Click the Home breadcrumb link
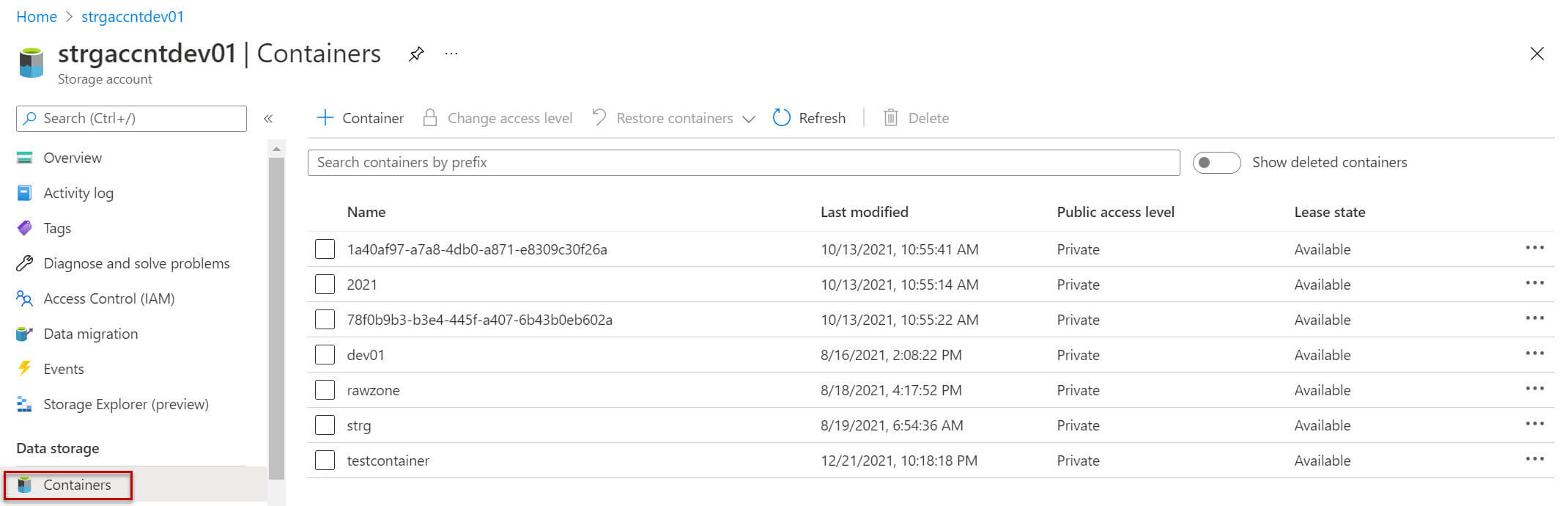The width and height of the screenshot is (1568, 506). coord(37,17)
